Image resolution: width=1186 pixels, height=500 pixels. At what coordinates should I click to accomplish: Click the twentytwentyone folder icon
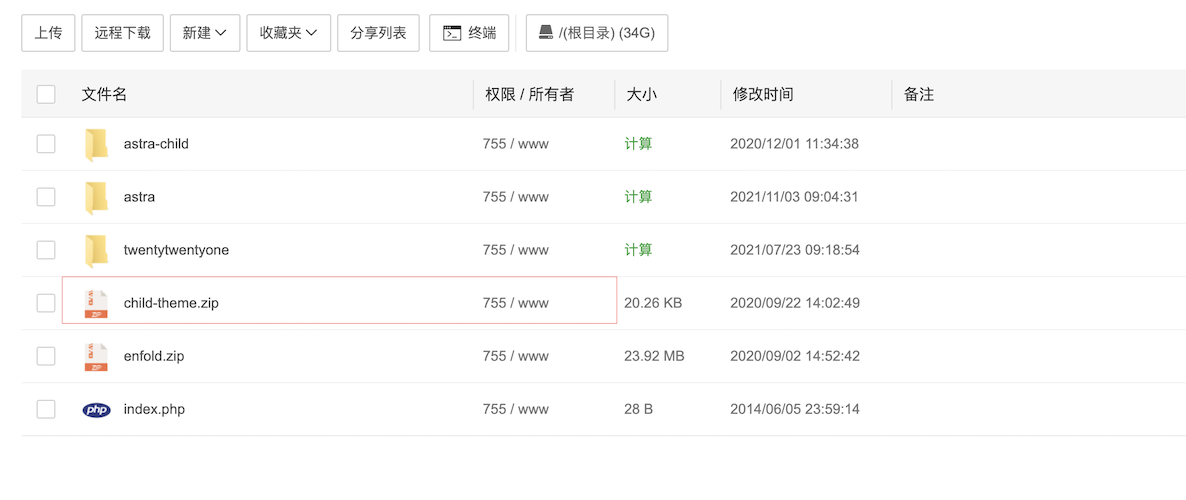pos(96,250)
